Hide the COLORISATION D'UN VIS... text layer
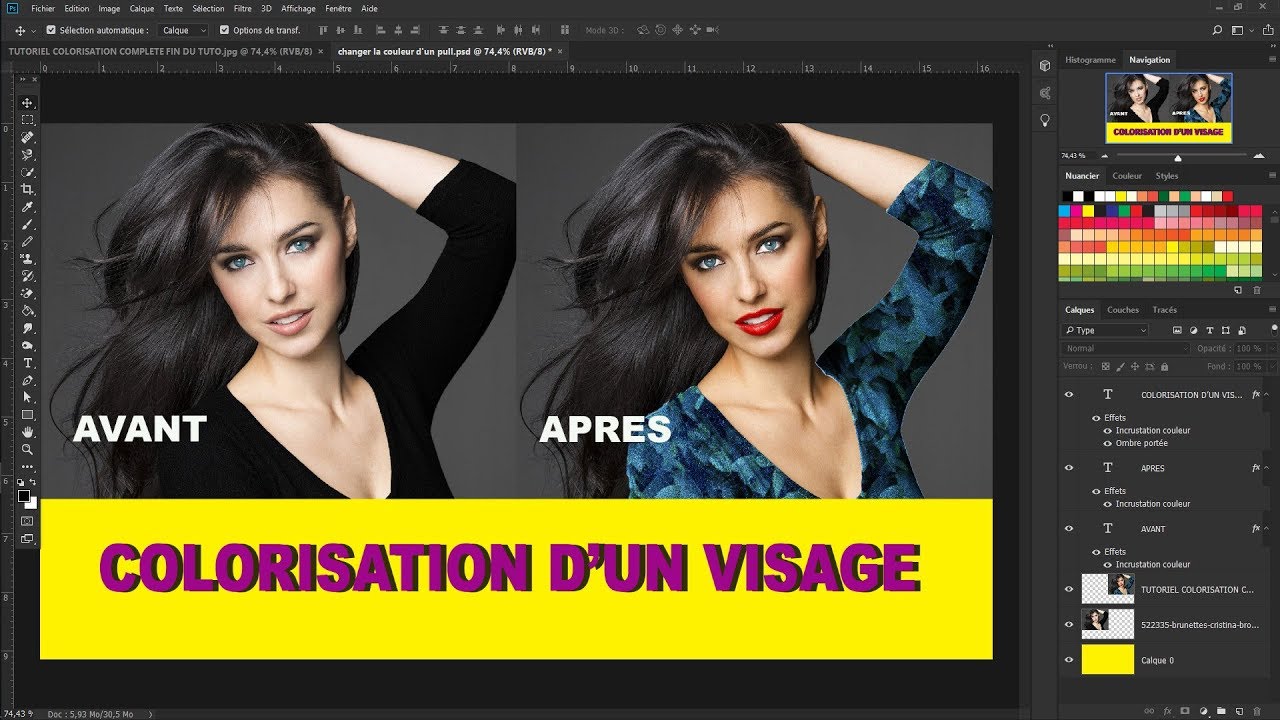This screenshot has width=1280, height=720. [1069, 395]
